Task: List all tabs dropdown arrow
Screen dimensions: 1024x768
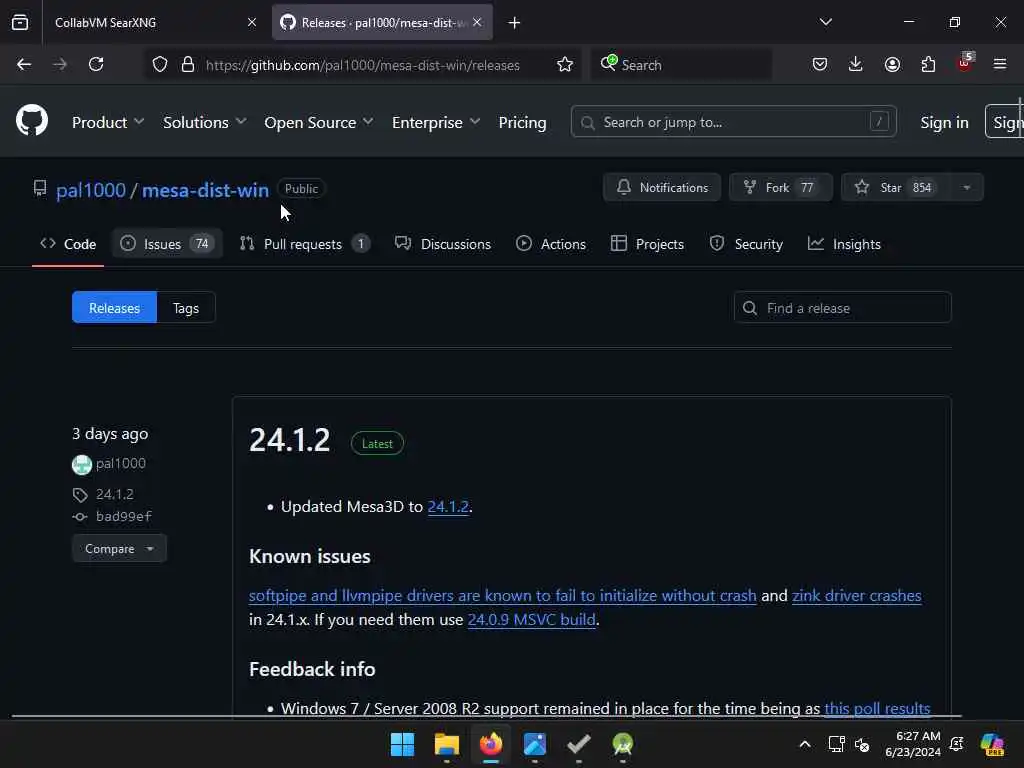Action: [826, 22]
